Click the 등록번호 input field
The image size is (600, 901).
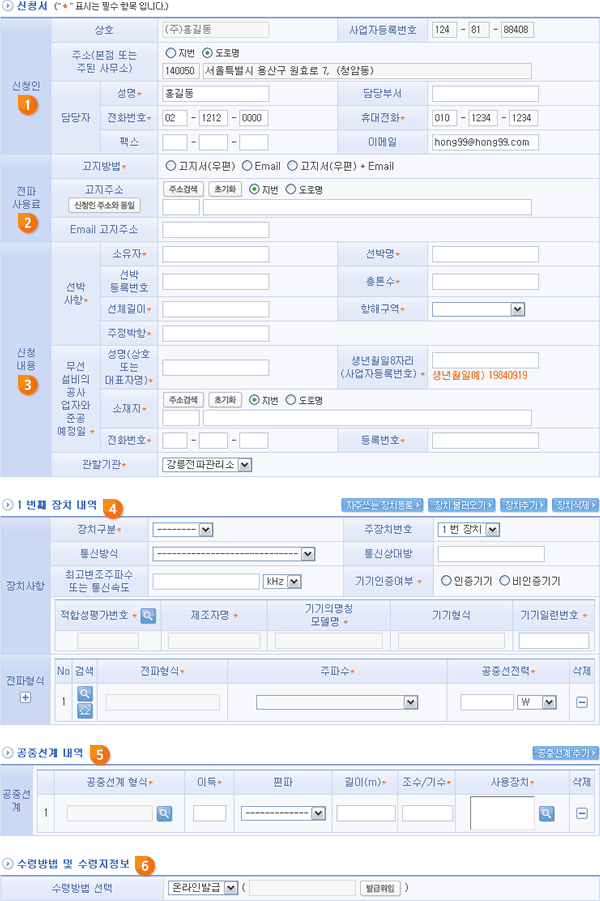coord(485,441)
